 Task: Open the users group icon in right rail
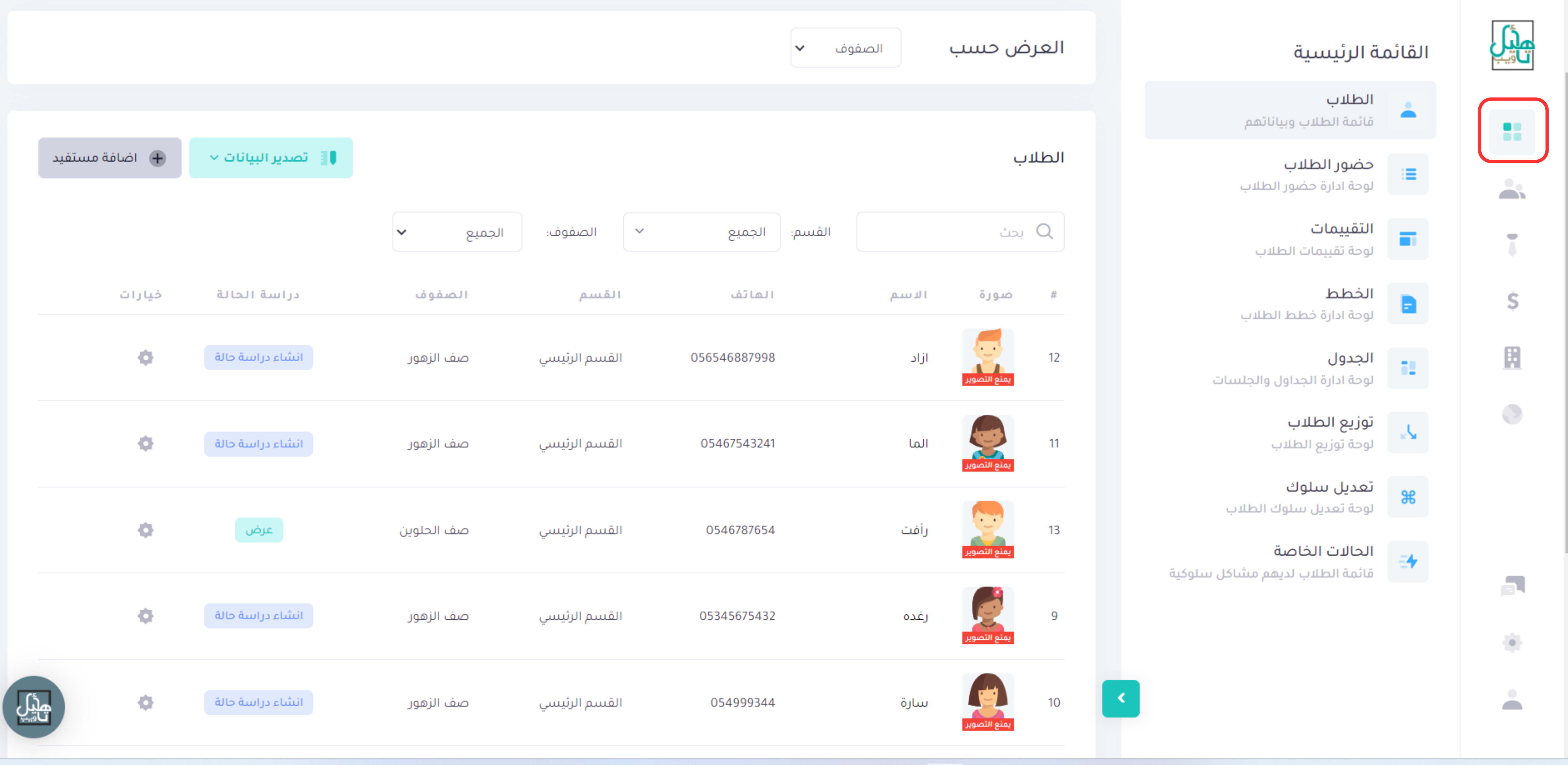pos(1512,189)
